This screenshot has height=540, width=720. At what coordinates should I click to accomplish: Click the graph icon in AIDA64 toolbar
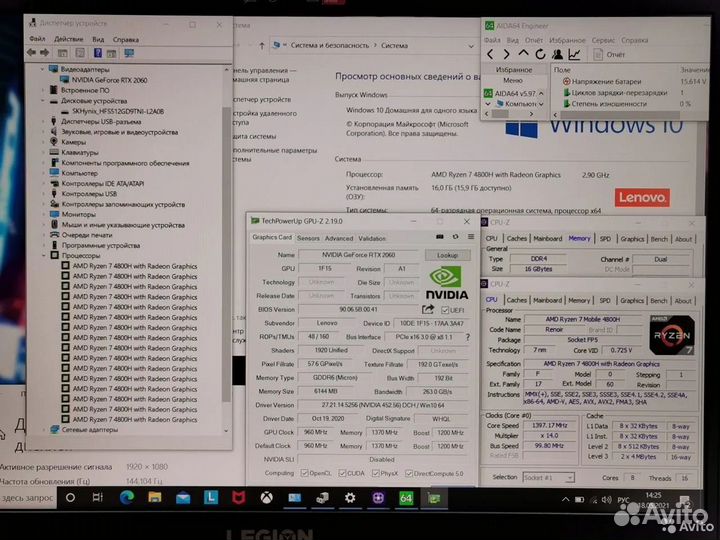click(574, 55)
